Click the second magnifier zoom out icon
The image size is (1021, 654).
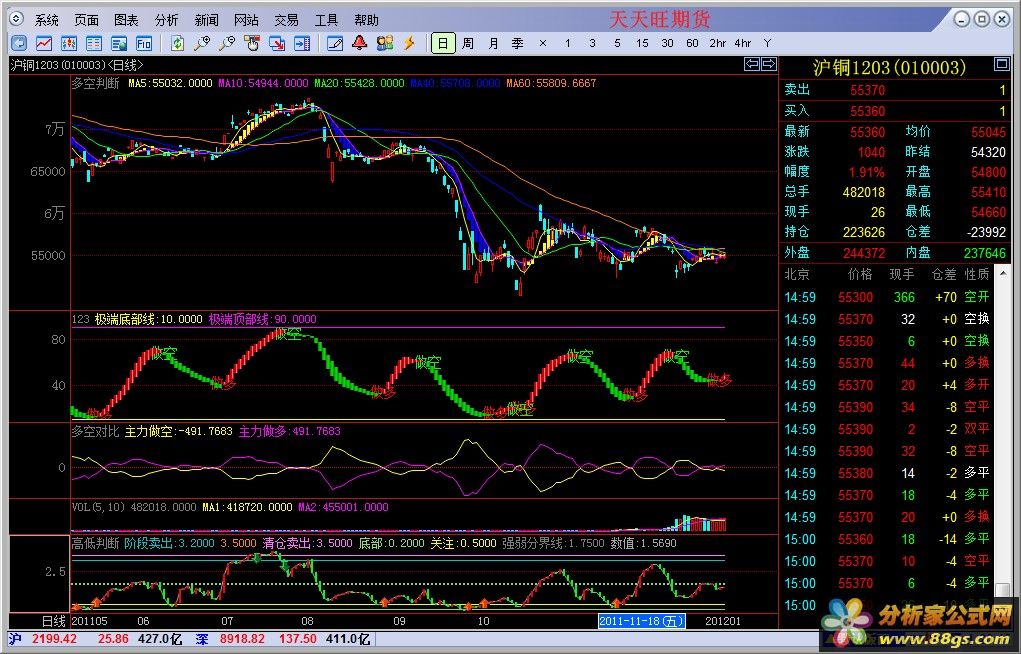click(x=227, y=43)
